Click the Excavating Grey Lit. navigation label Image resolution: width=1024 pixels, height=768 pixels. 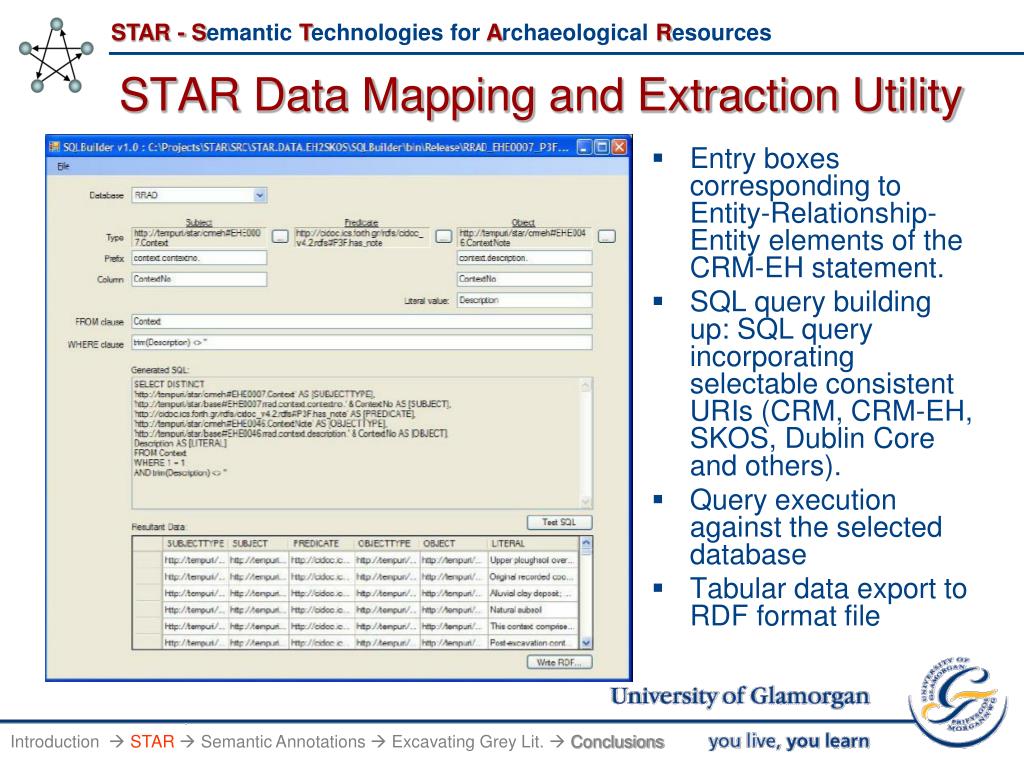tap(467, 742)
